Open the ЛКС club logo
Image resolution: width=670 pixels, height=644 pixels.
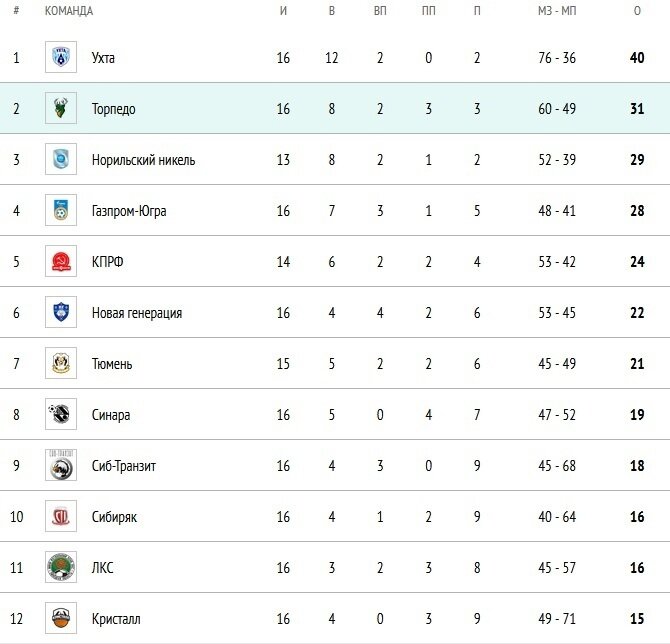pyautogui.click(x=60, y=568)
